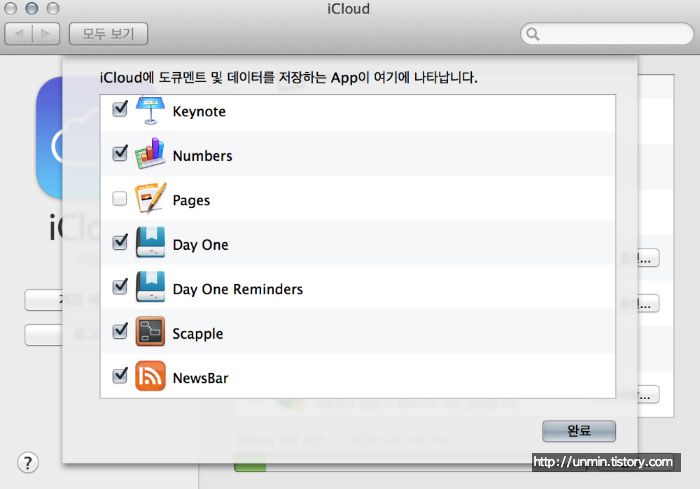Select the Pages label text
The height and width of the screenshot is (489, 700).
click(x=191, y=201)
